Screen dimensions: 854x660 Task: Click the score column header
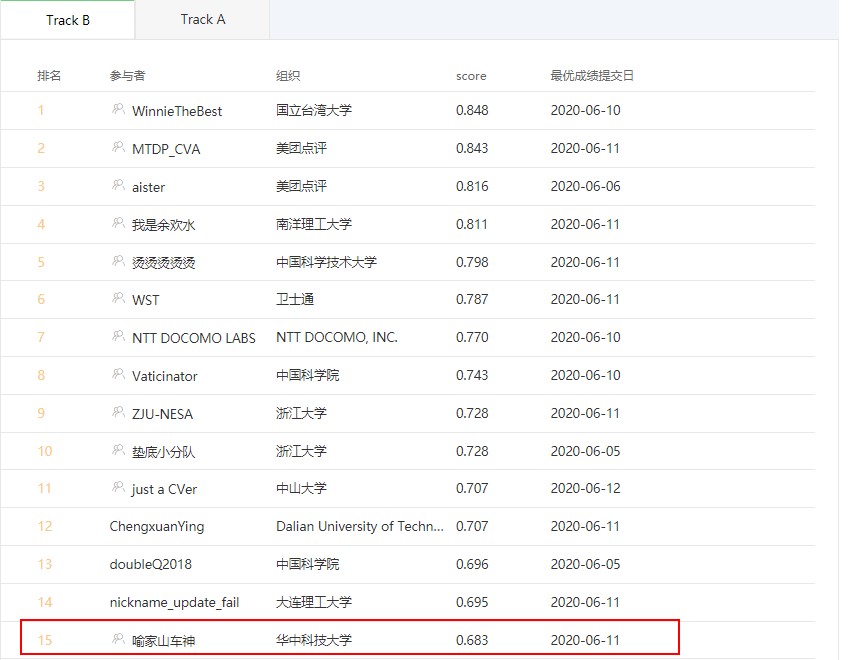click(x=471, y=76)
